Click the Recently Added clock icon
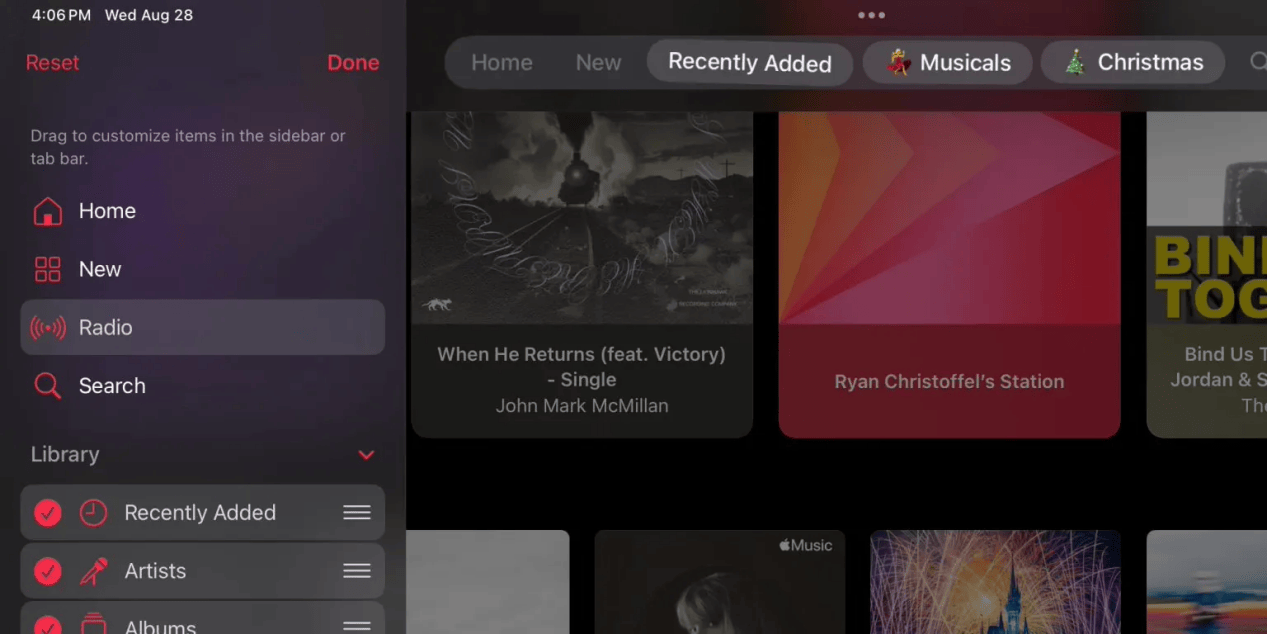Image resolution: width=1267 pixels, height=634 pixels. tap(93, 513)
